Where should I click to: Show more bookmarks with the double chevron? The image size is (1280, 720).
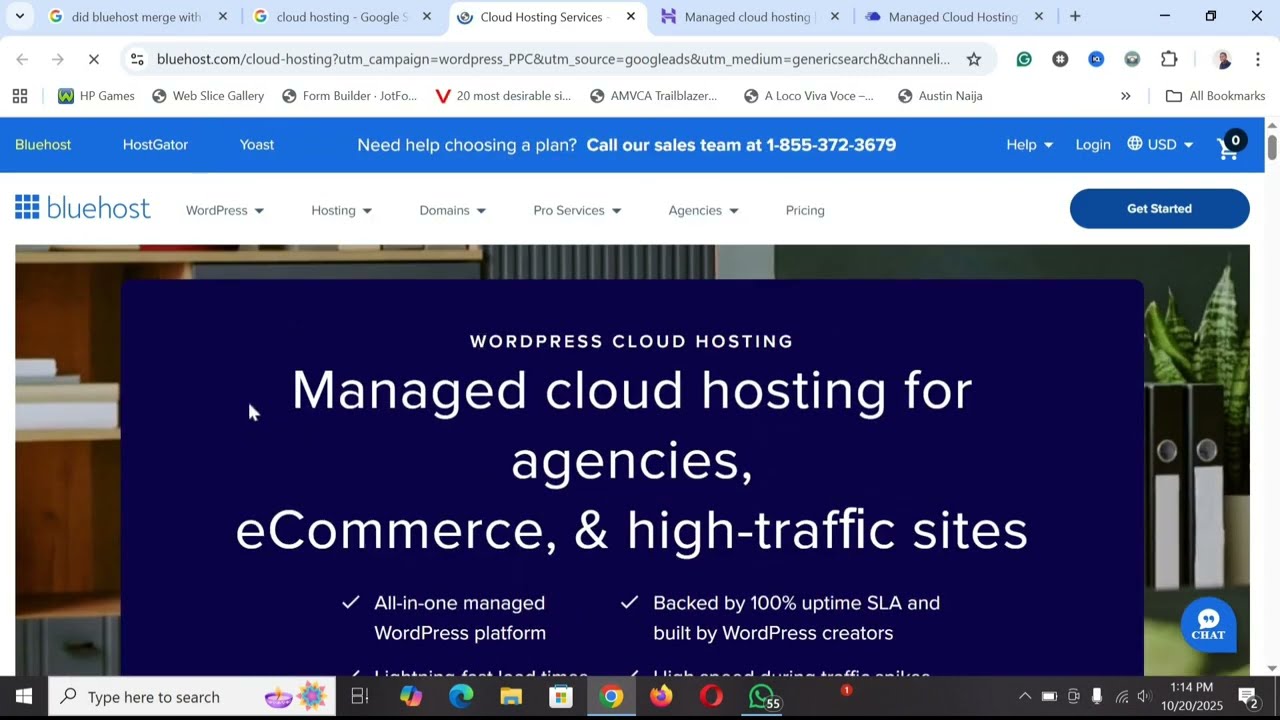pyautogui.click(x=1125, y=96)
